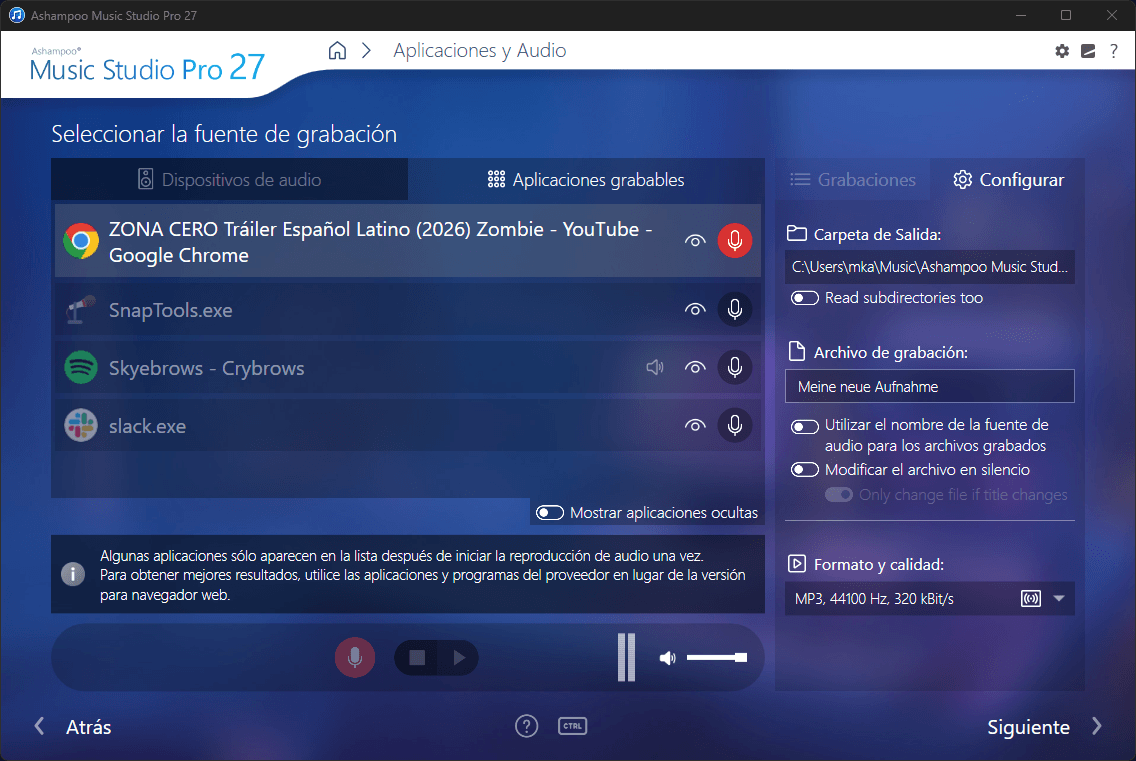The image size is (1136, 761).
Task: Open the MP3, 44100 Hz, 320 kBit/s combo box
Action: click(x=930, y=599)
